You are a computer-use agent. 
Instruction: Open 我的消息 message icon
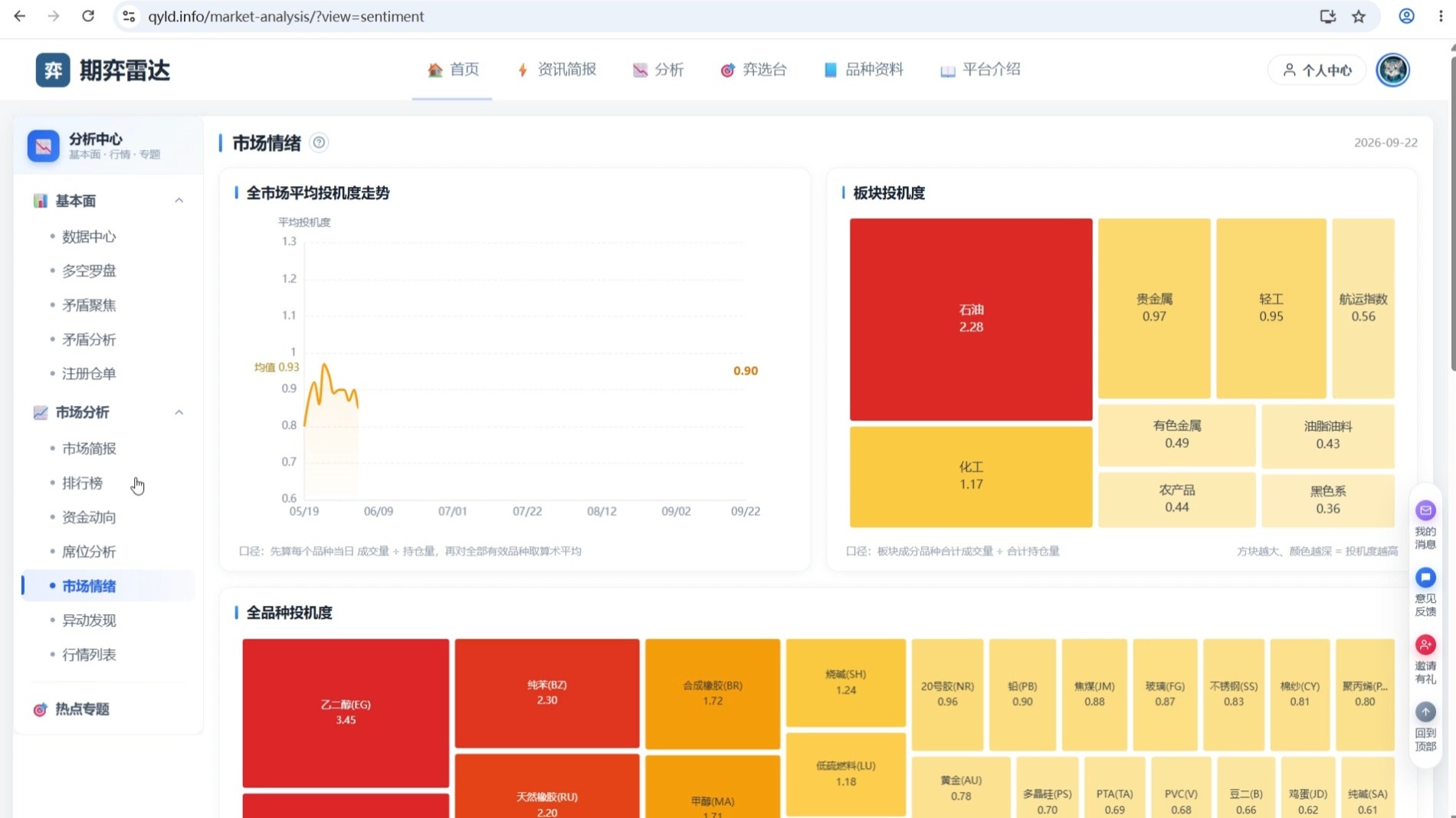click(1425, 510)
